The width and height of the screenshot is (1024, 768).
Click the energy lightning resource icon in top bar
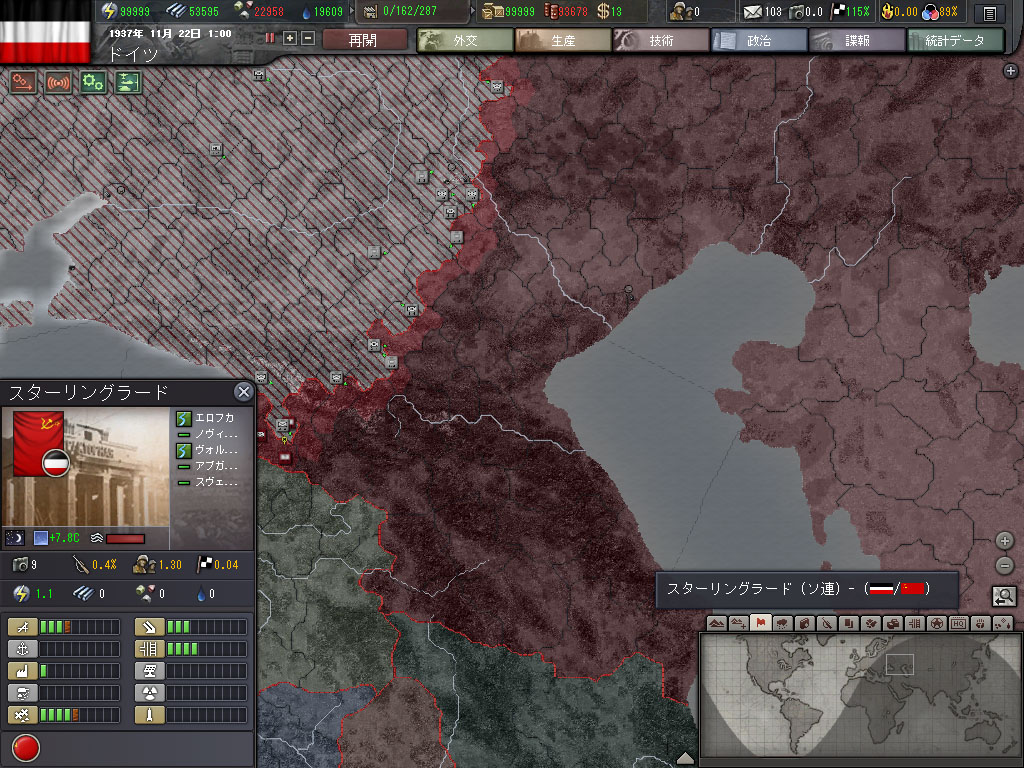[110, 11]
